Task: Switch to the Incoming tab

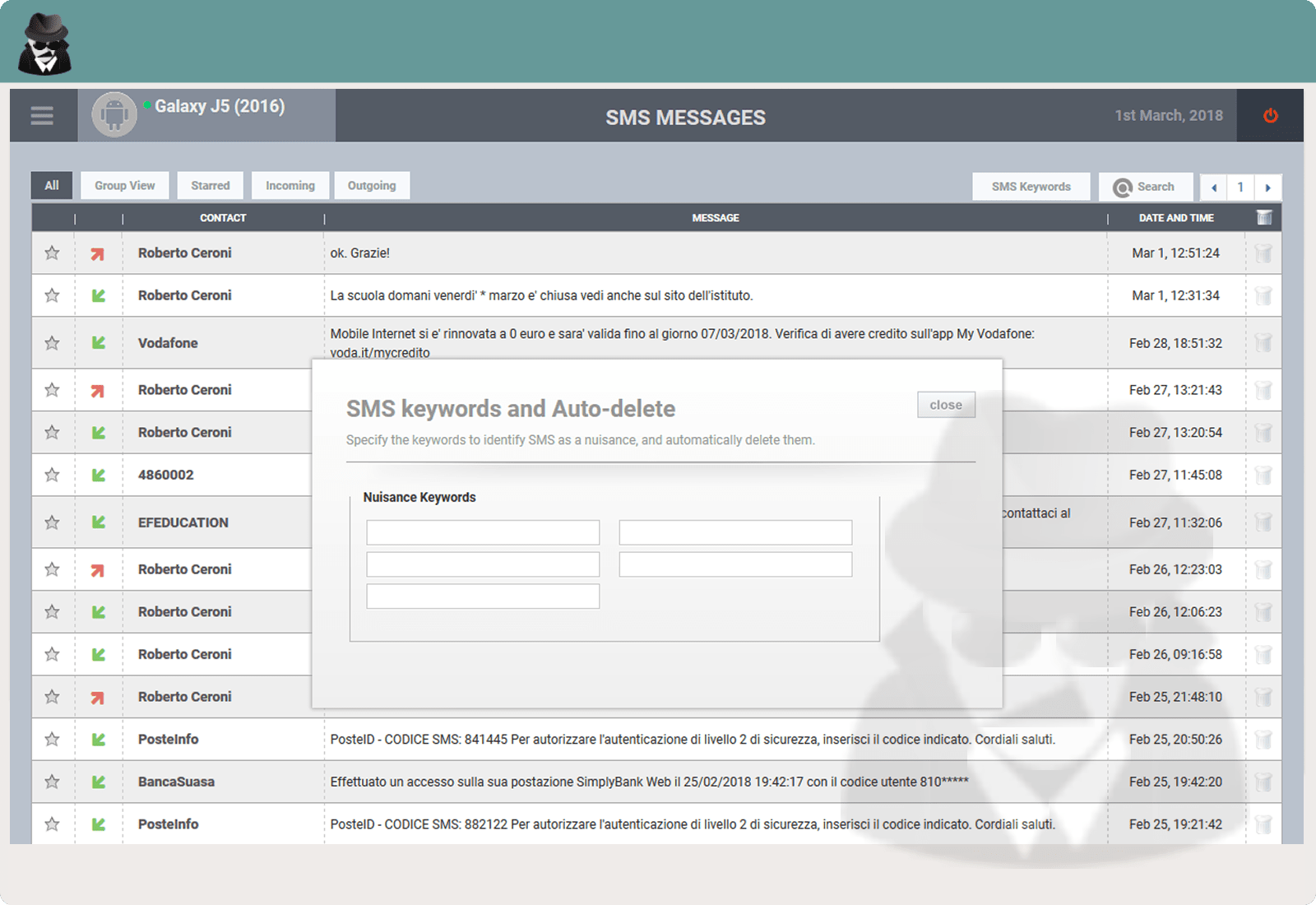Action: (290, 186)
